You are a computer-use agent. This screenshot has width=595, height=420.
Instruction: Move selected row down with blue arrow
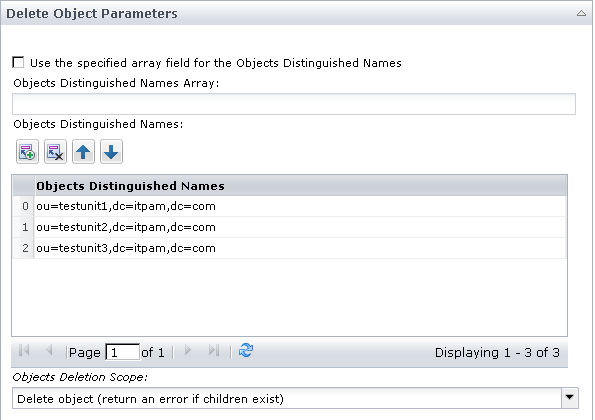(112, 152)
